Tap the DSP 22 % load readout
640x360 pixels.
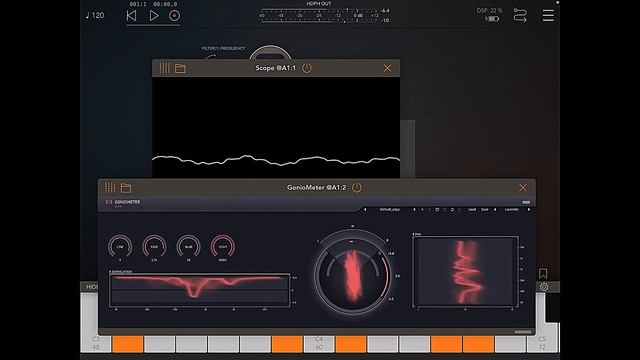coord(489,11)
